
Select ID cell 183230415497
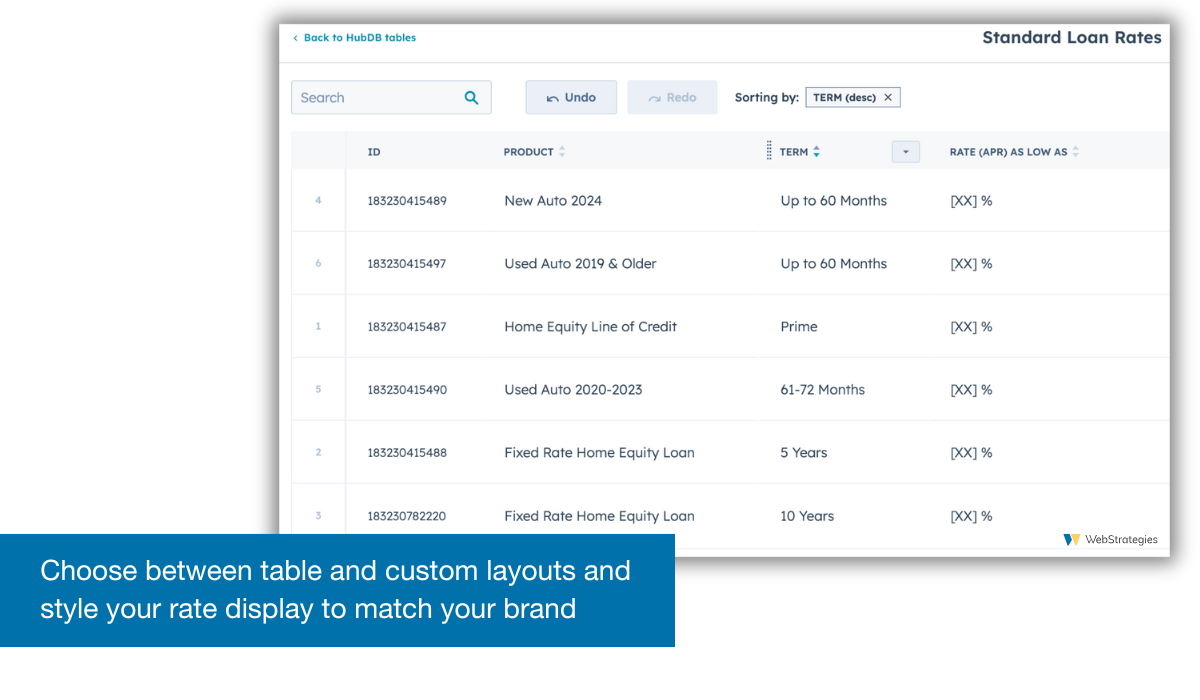[407, 264]
